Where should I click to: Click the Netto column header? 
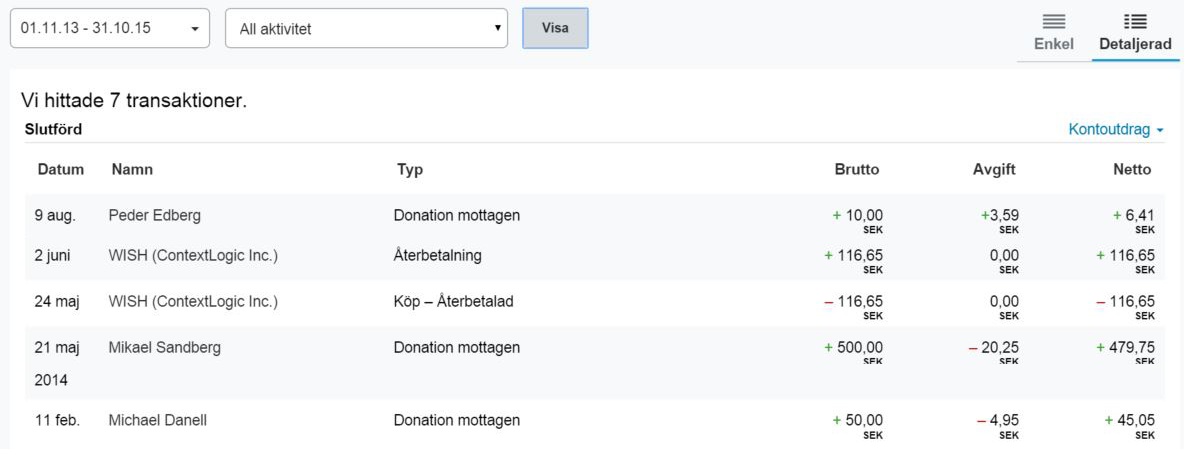[1131, 170]
